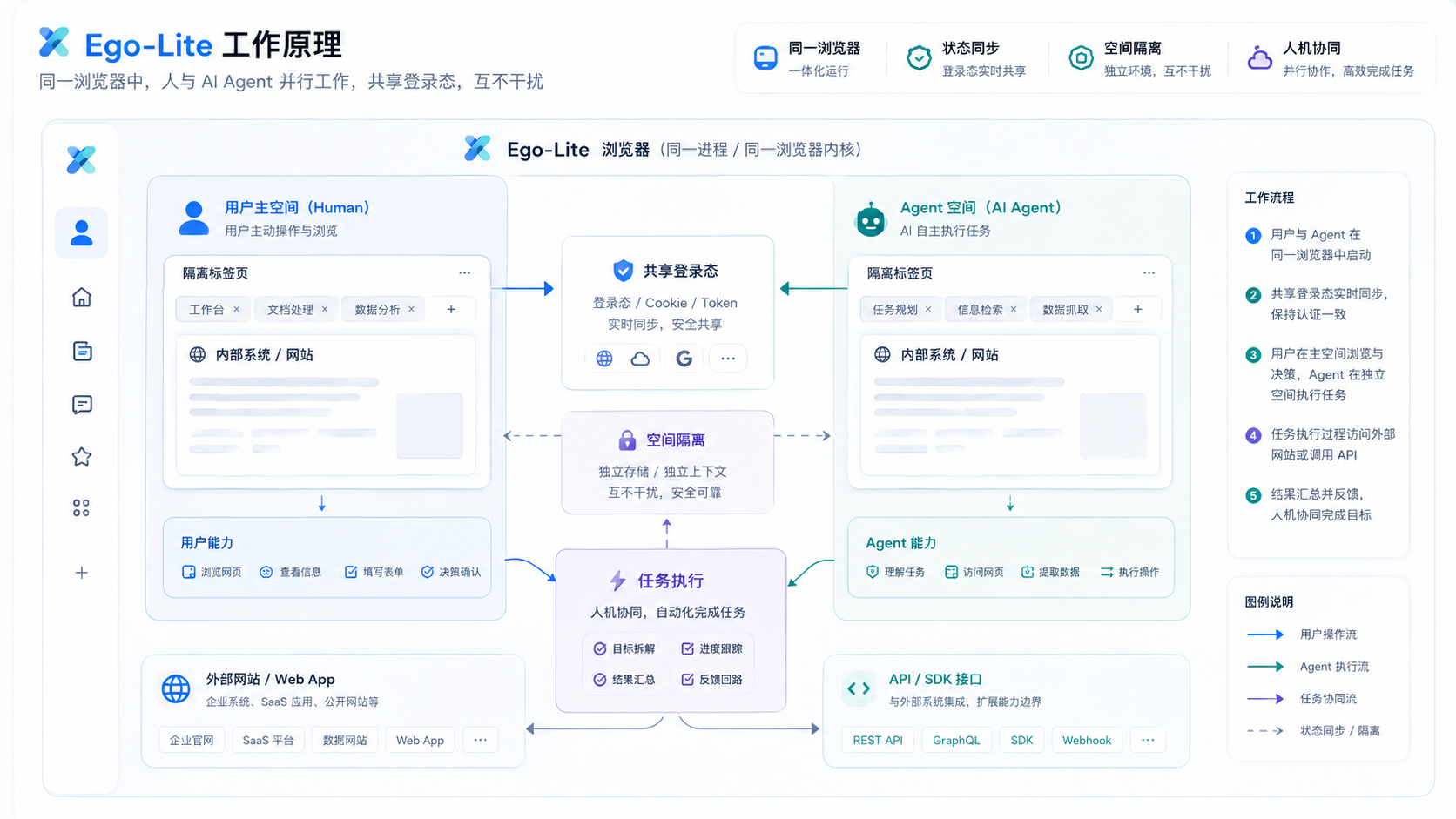Open the 隔离标签页 more menu in Agent 空间
The height and width of the screenshot is (819, 1456).
(1149, 272)
